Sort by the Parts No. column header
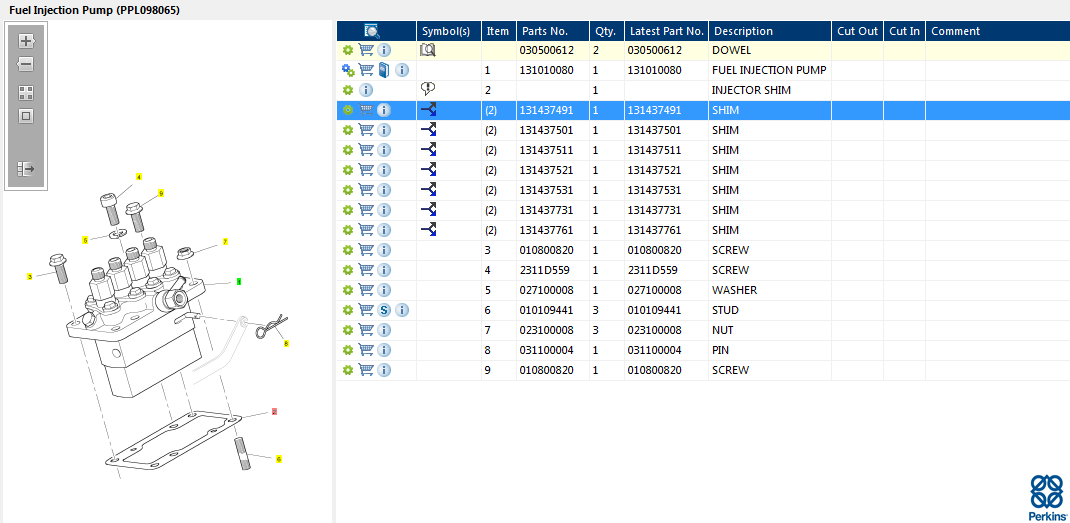The height and width of the screenshot is (523, 1070). pos(553,31)
